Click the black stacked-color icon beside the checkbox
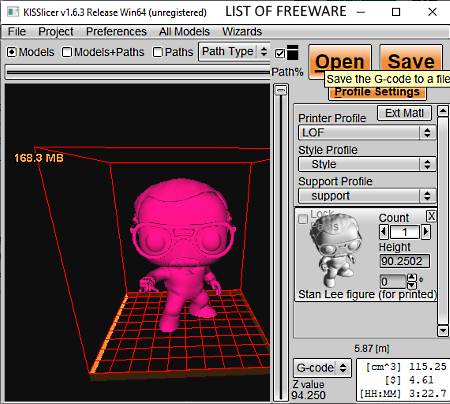 [x=292, y=53]
